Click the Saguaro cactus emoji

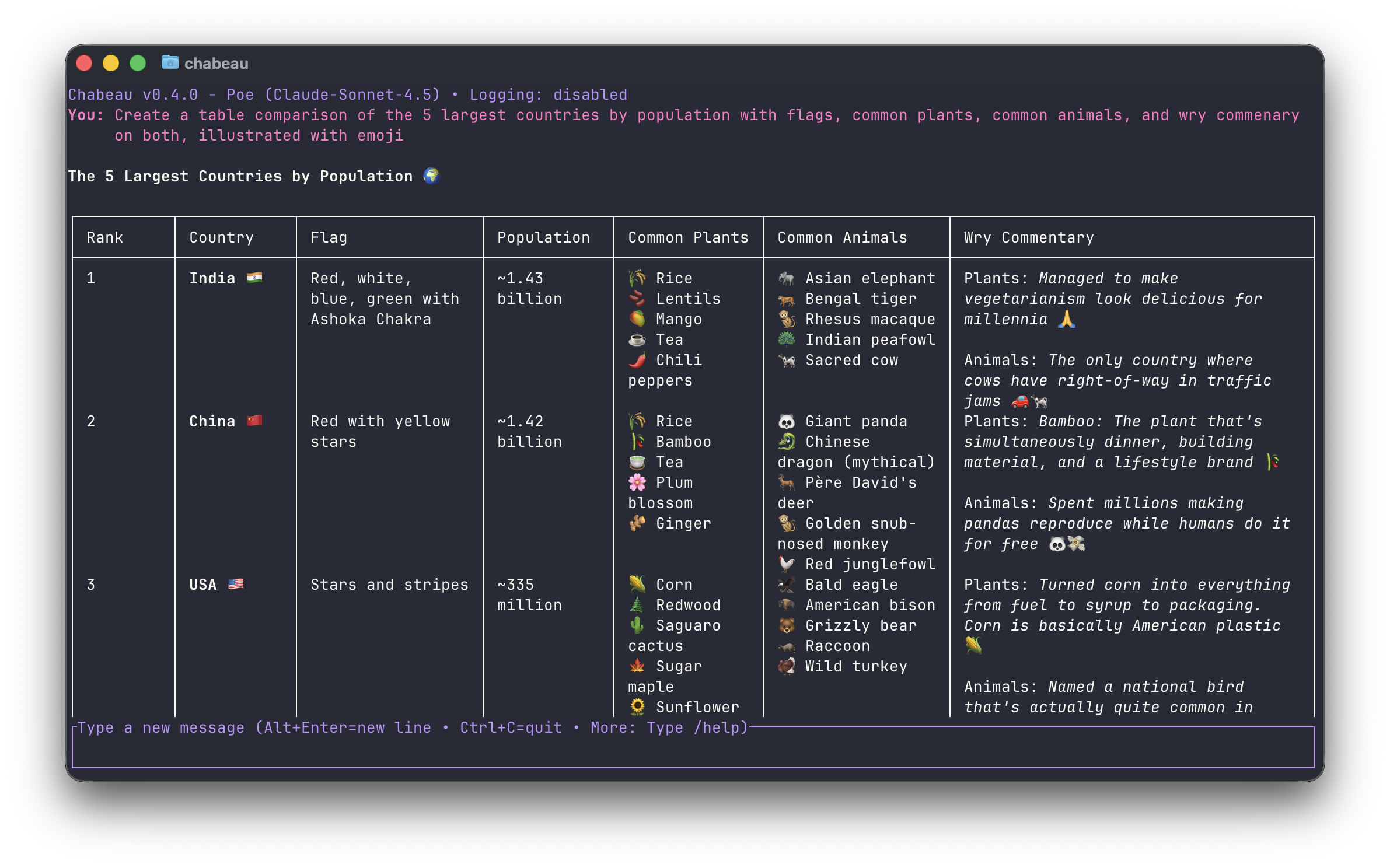click(637, 625)
